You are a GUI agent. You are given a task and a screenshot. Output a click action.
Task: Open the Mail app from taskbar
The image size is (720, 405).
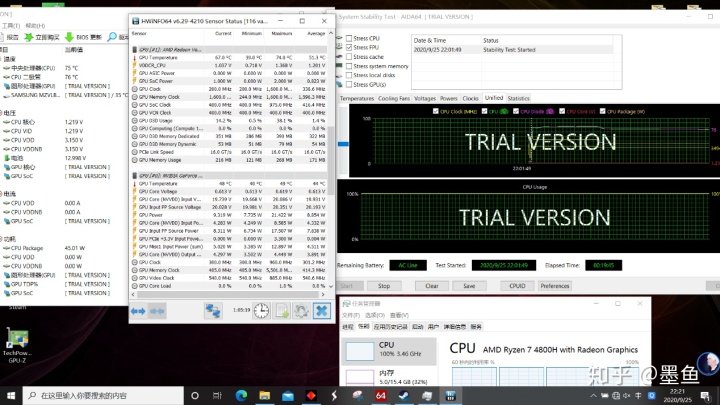coord(288,395)
